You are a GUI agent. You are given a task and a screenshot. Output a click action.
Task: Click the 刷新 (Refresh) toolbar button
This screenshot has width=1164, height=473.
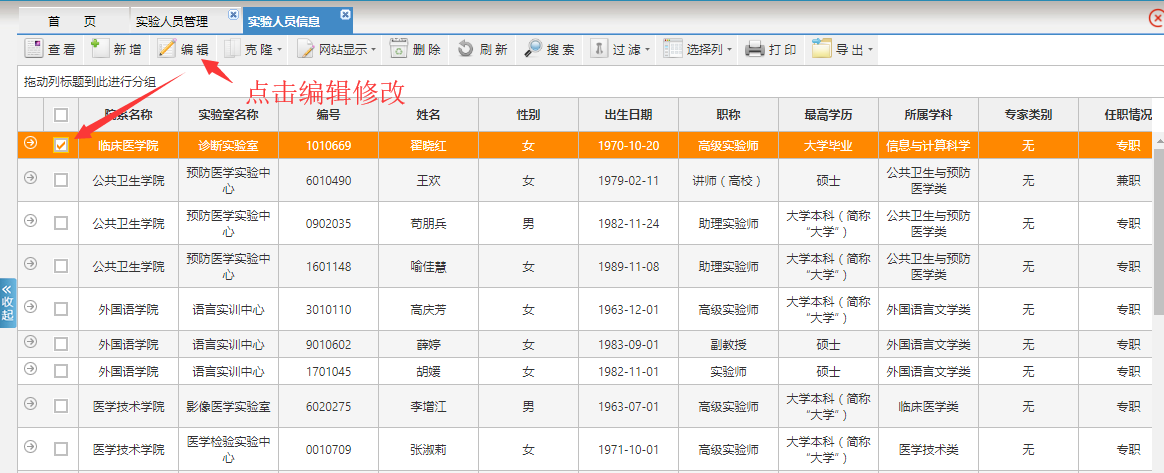pos(482,49)
